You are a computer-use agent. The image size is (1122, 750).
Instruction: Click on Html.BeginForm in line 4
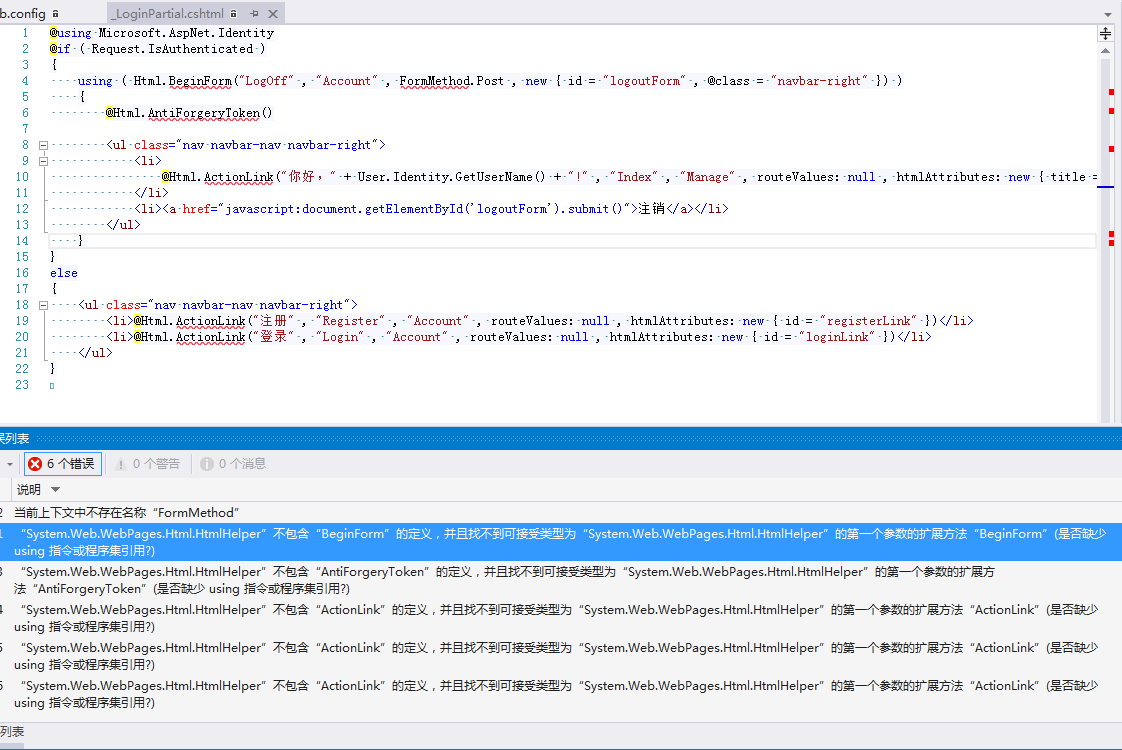tap(182, 81)
